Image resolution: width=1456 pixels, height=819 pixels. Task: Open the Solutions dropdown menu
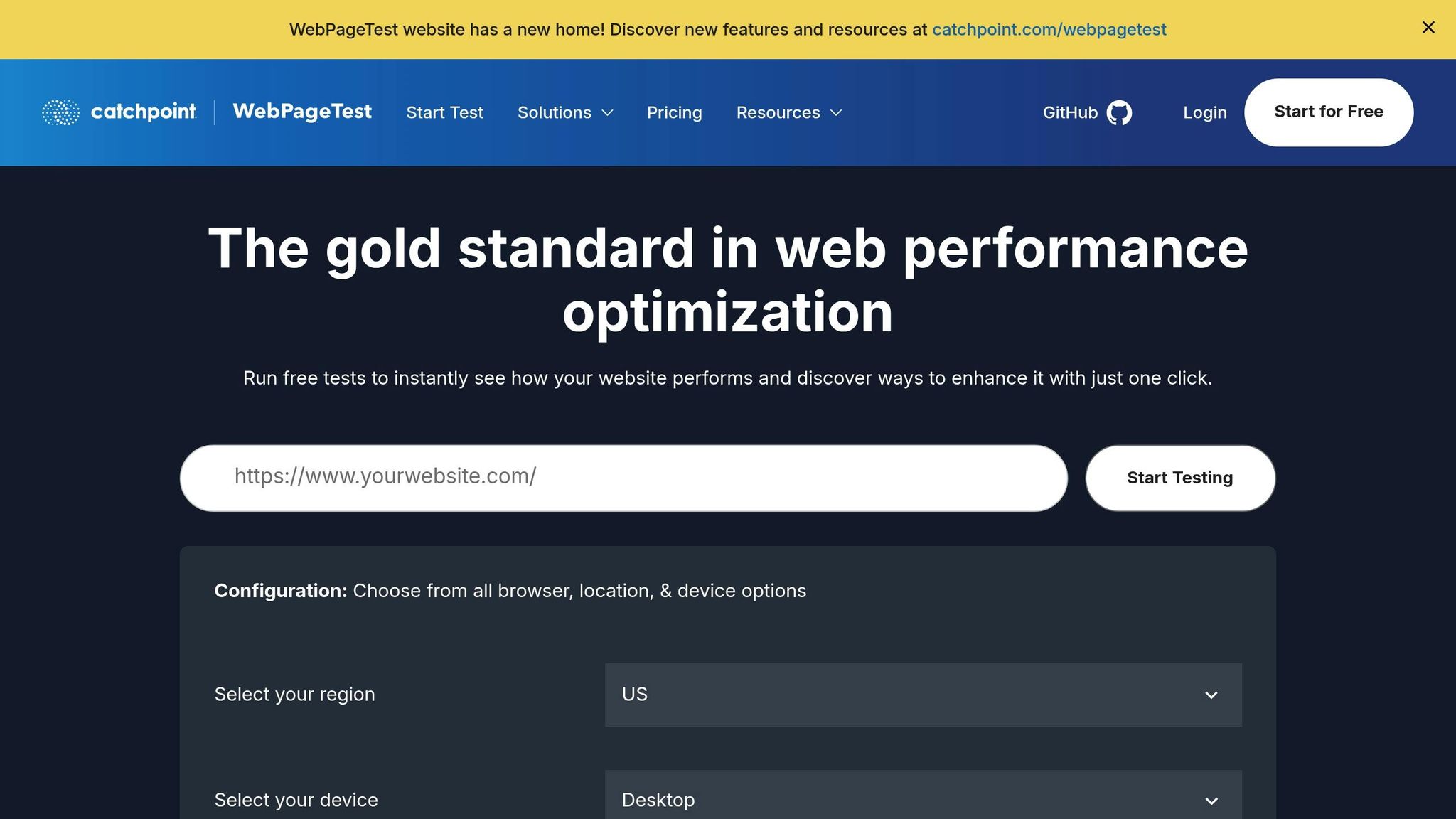[555, 112]
